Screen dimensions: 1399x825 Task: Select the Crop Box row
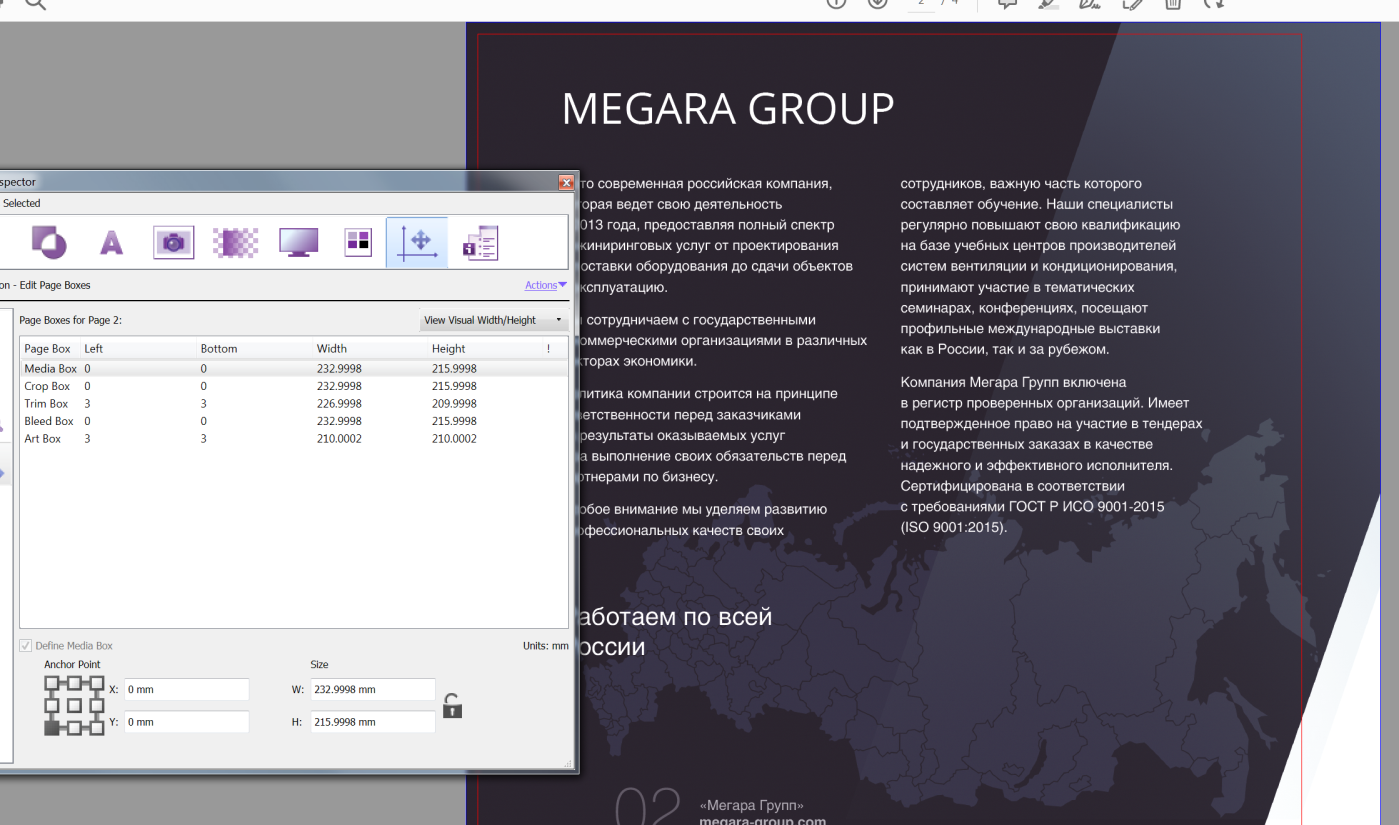[x=293, y=386]
